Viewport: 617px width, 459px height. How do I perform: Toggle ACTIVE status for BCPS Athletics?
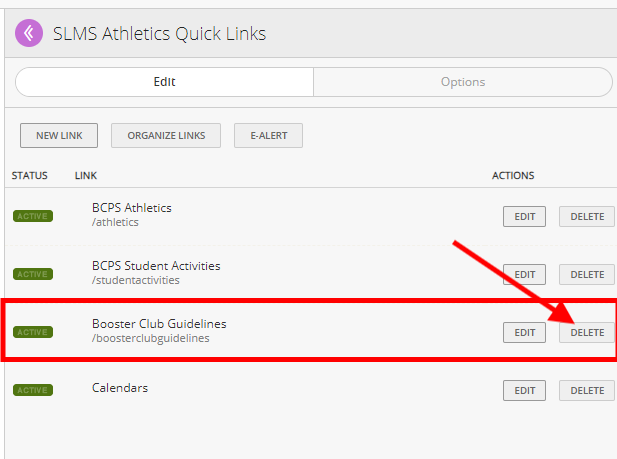33,216
